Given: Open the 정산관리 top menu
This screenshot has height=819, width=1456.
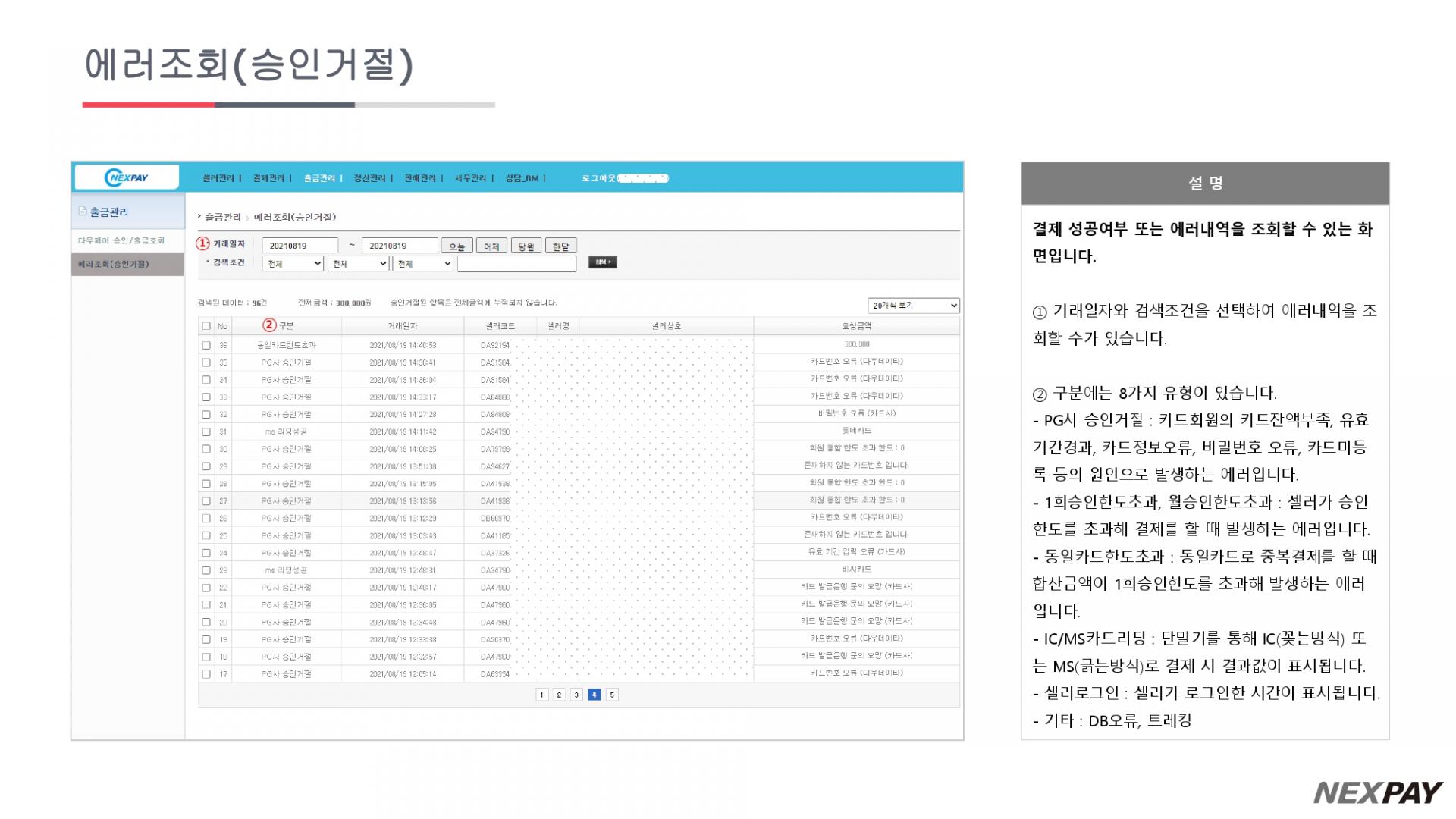Looking at the screenshot, I should pyautogui.click(x=369, y=178).
